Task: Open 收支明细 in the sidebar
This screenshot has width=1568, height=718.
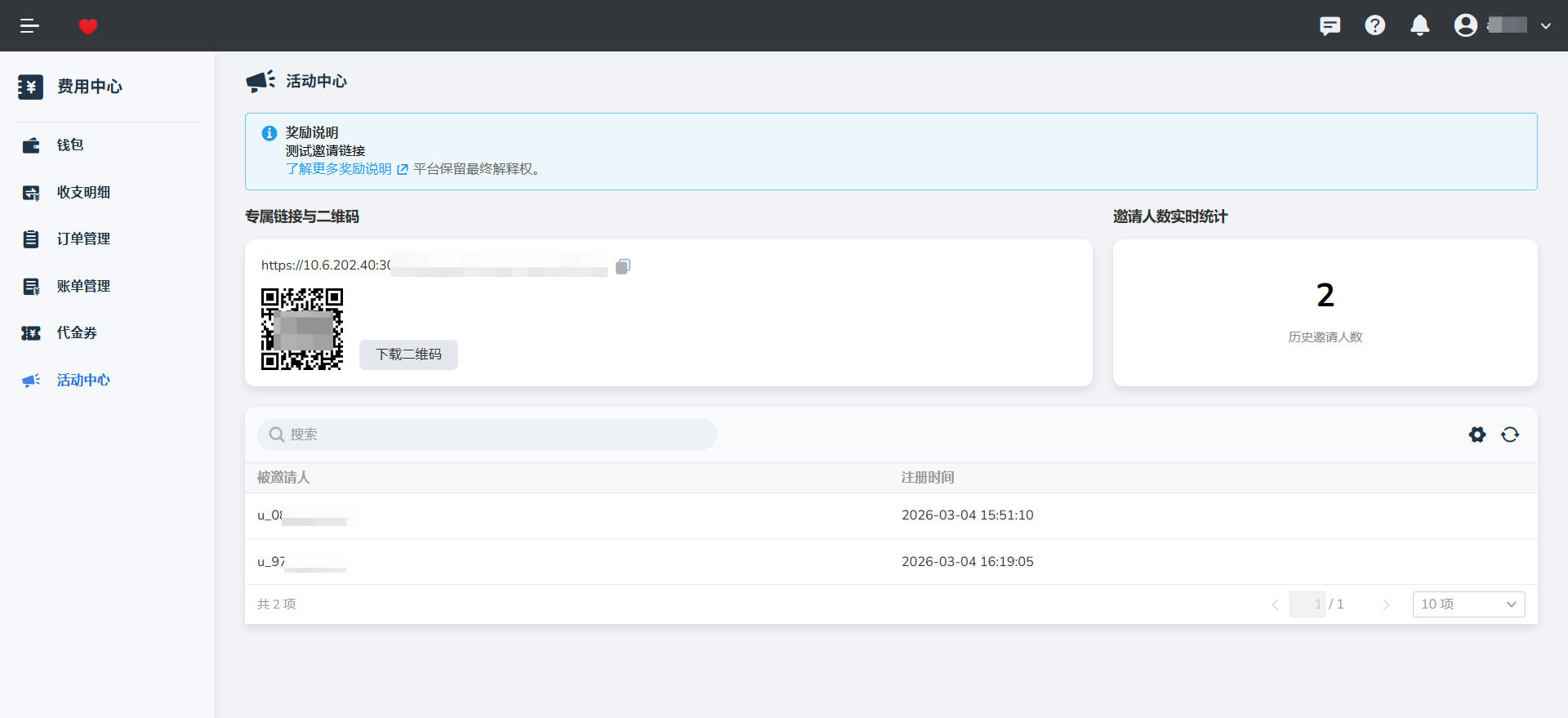Action: pyautogui.click(x=83, y=193)
